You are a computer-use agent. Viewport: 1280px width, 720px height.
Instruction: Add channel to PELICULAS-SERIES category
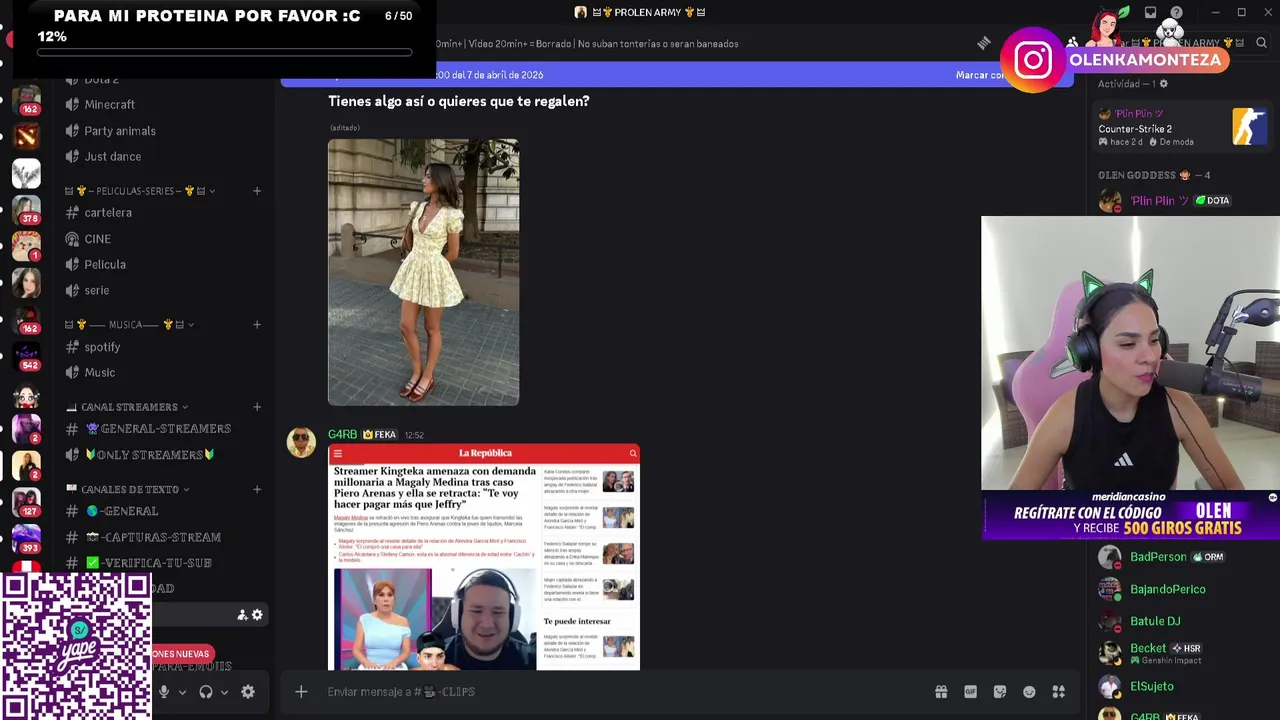[257, 191]
